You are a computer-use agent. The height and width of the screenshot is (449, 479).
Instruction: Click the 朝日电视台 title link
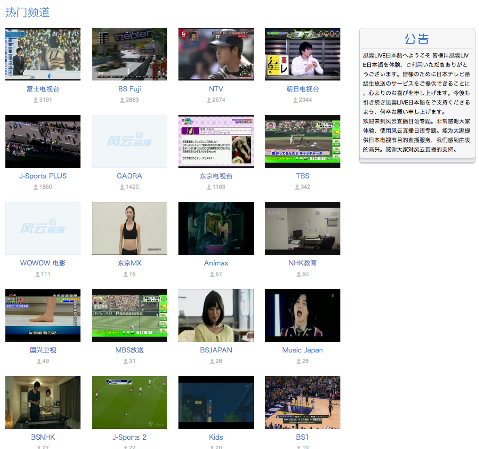pos(303,89)
